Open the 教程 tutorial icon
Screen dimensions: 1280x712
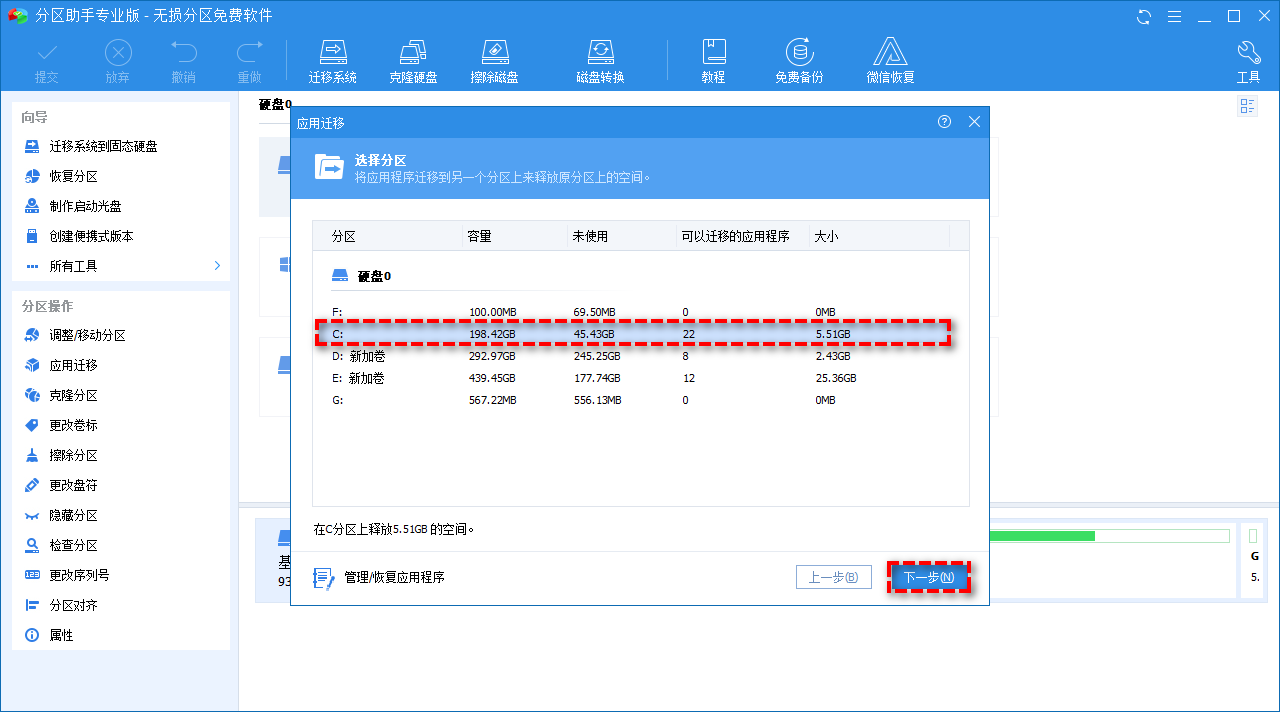coord(714,58)
